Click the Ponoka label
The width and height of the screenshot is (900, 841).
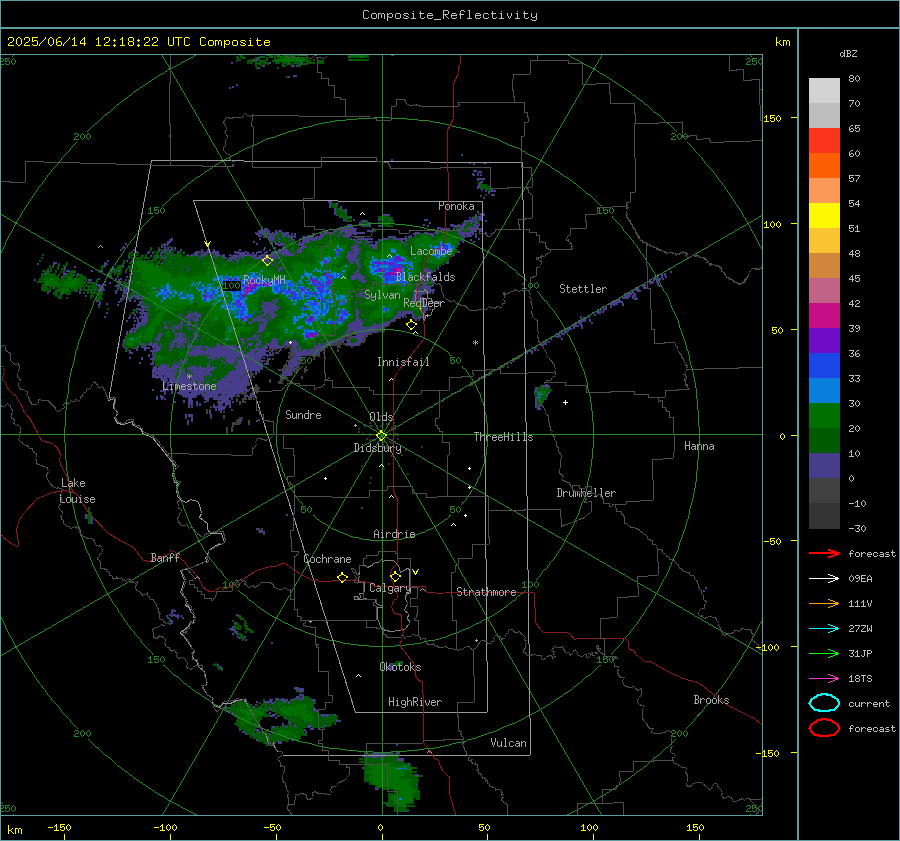click(456, 206)
